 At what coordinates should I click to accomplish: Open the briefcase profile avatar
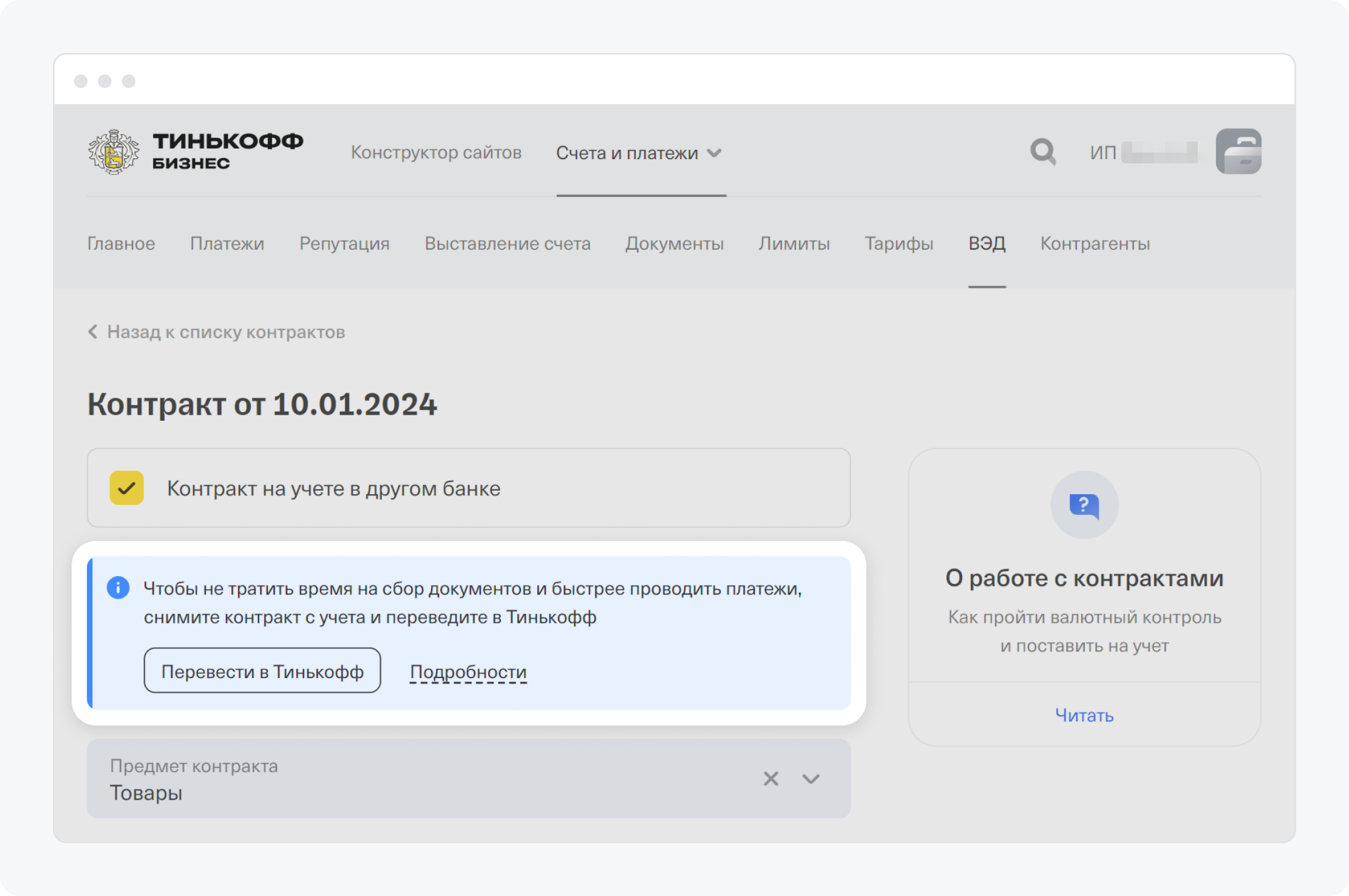1238,151
